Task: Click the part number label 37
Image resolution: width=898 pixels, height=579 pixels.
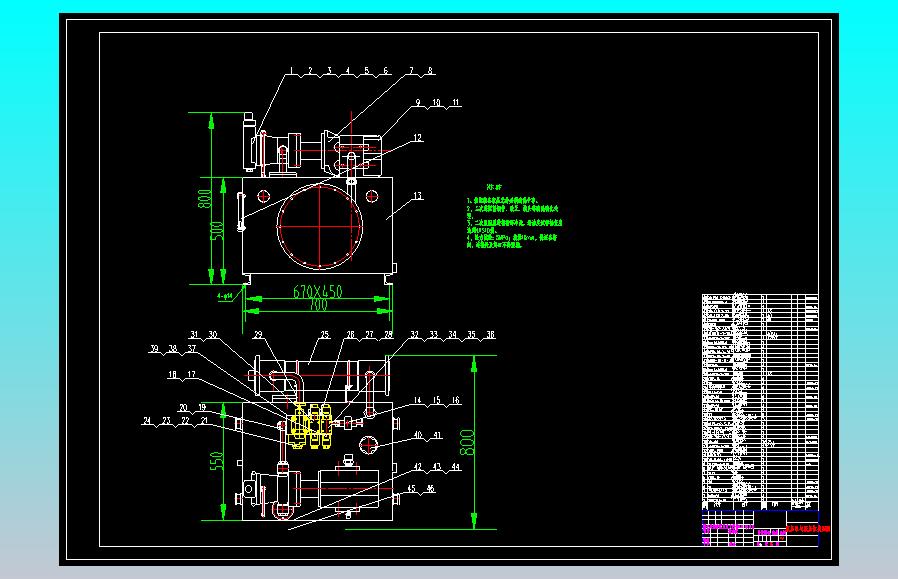Action: tap(192, 348)
